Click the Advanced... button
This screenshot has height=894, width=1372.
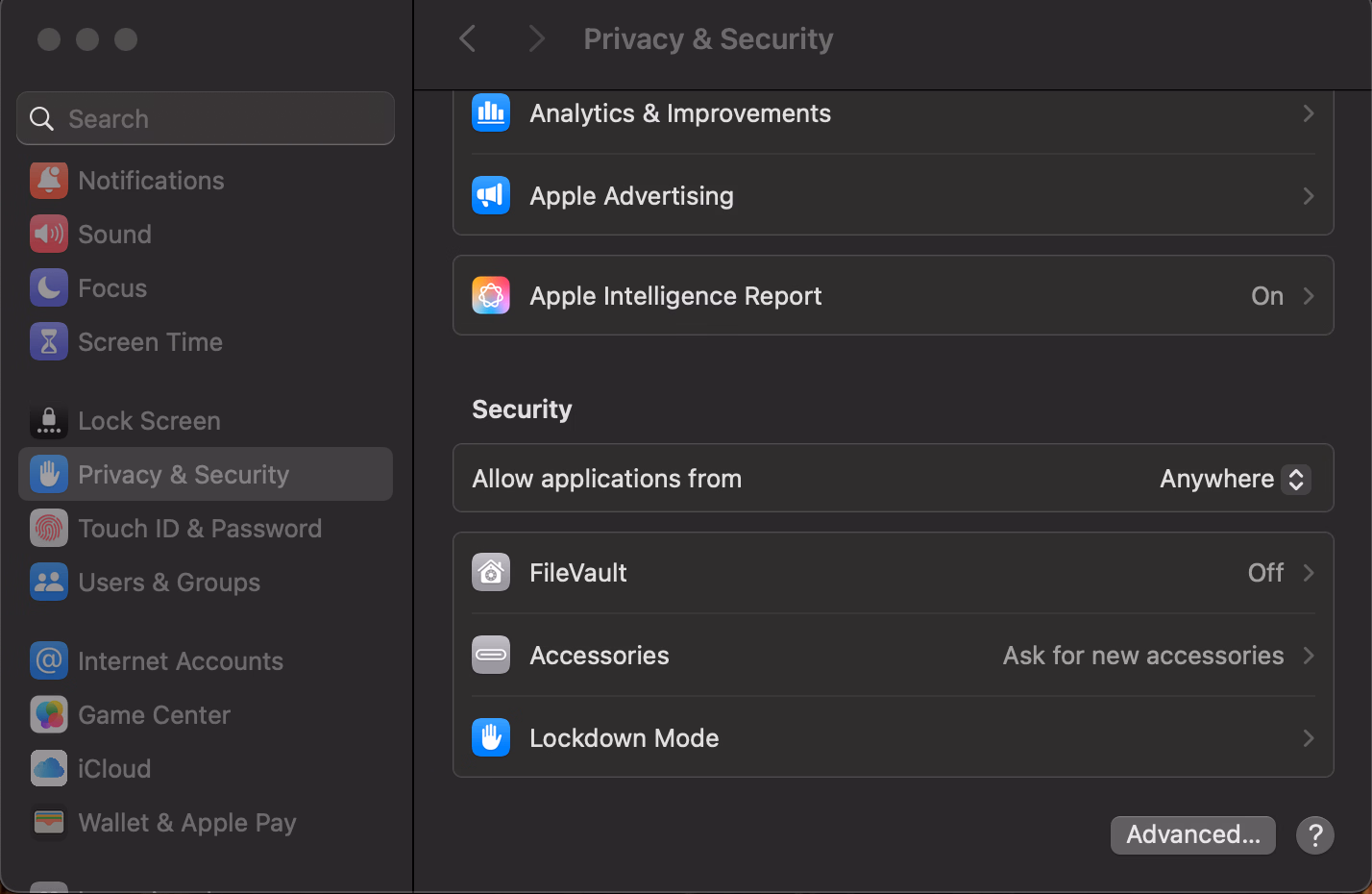point(1192,834)
